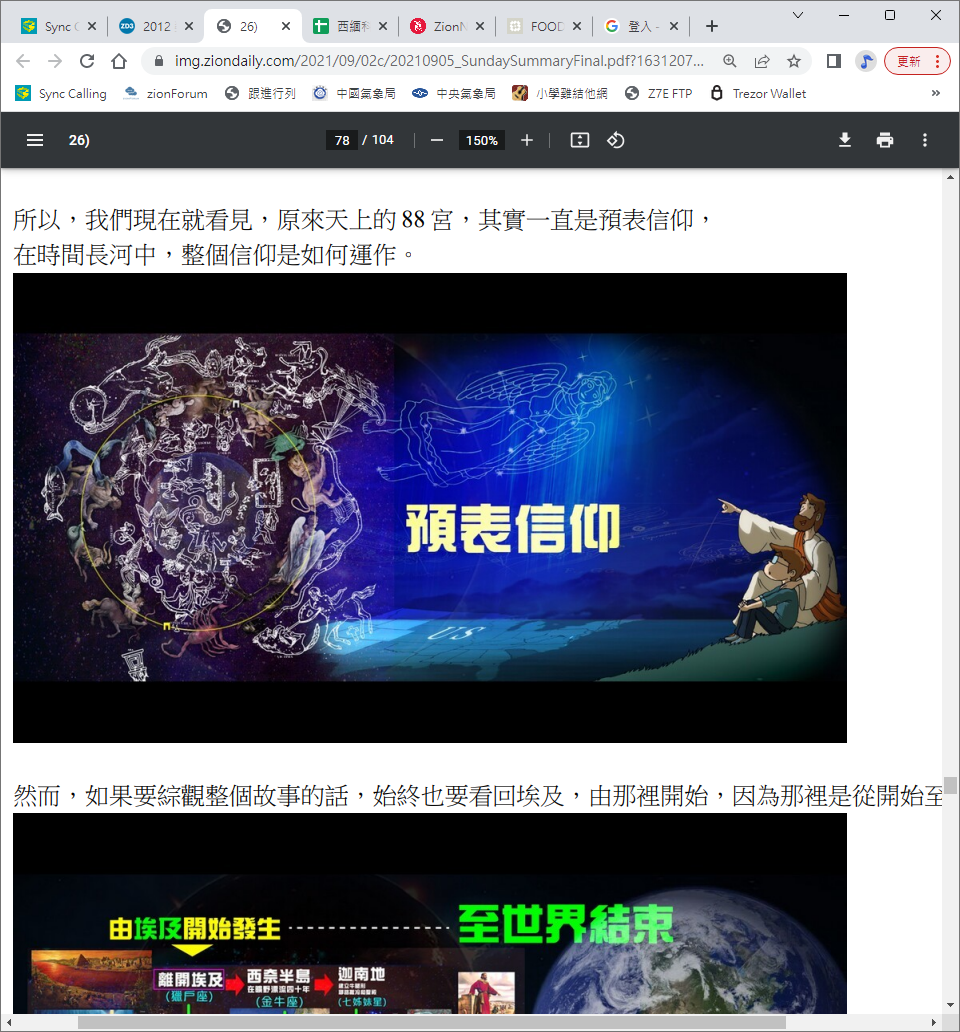Click the address bar URL
Screen dimensions: 960x1032
click(439, 61)
